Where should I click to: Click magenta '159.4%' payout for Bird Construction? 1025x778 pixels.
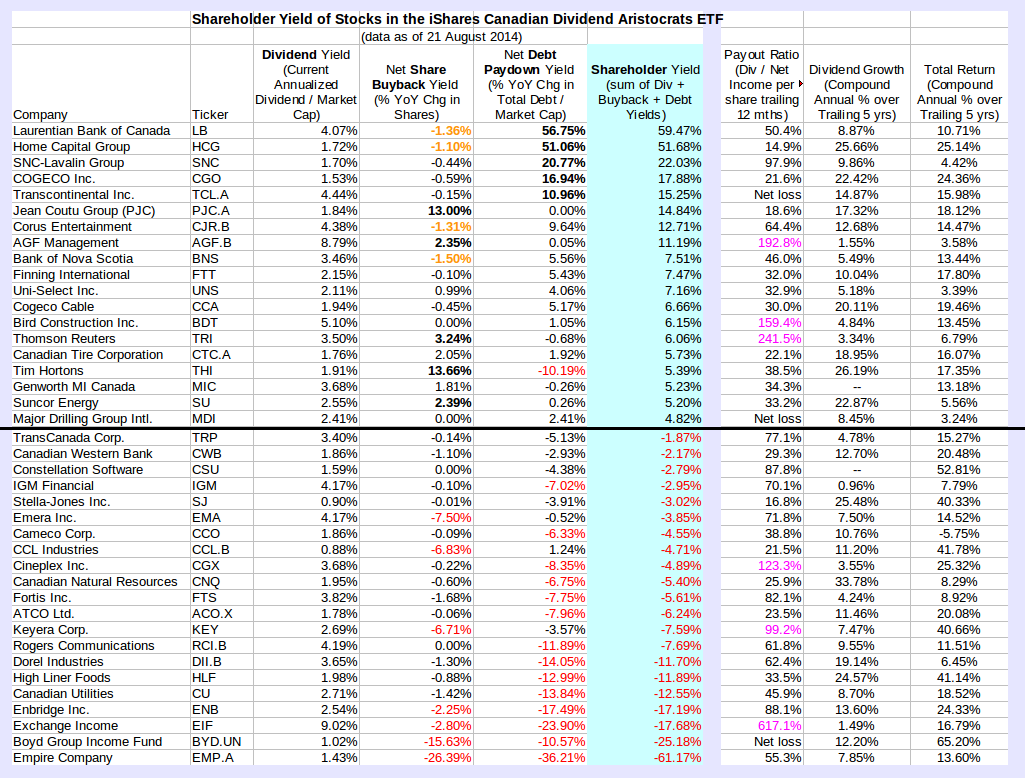[x=779, y=323]
